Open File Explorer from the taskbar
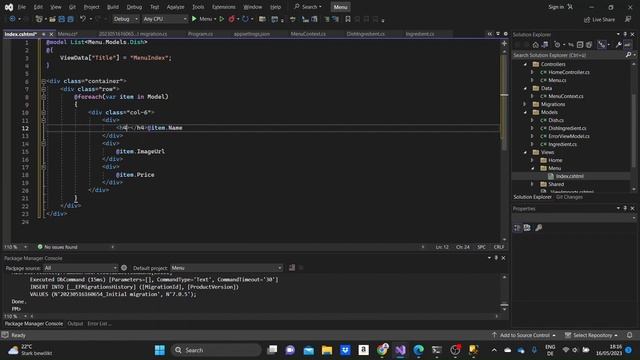 click(327, 350)
